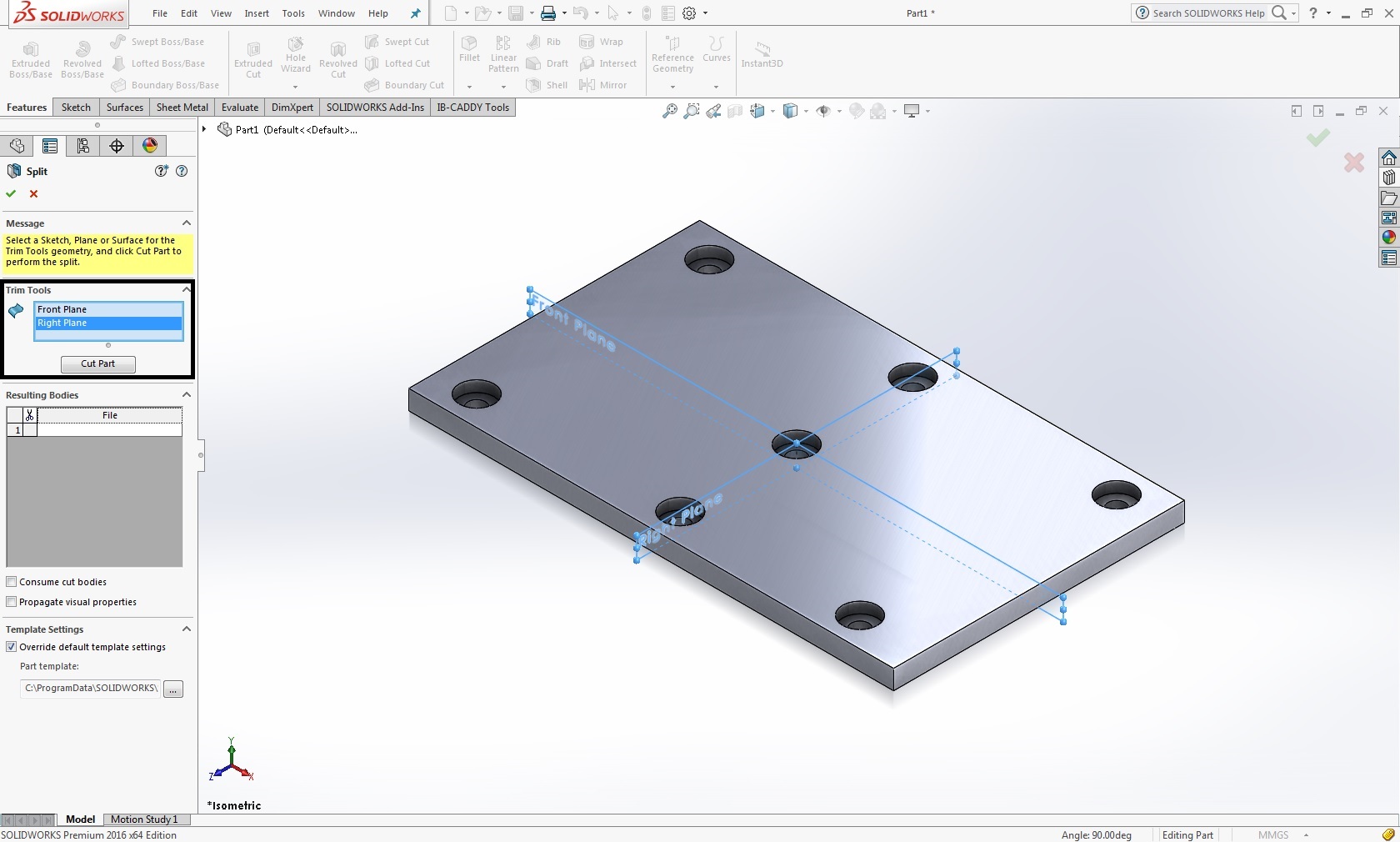Click the Print icon in top toolbar
The width and height of the screenshot is (1400, 842).
pyautogui.click(x=547, y=13)
